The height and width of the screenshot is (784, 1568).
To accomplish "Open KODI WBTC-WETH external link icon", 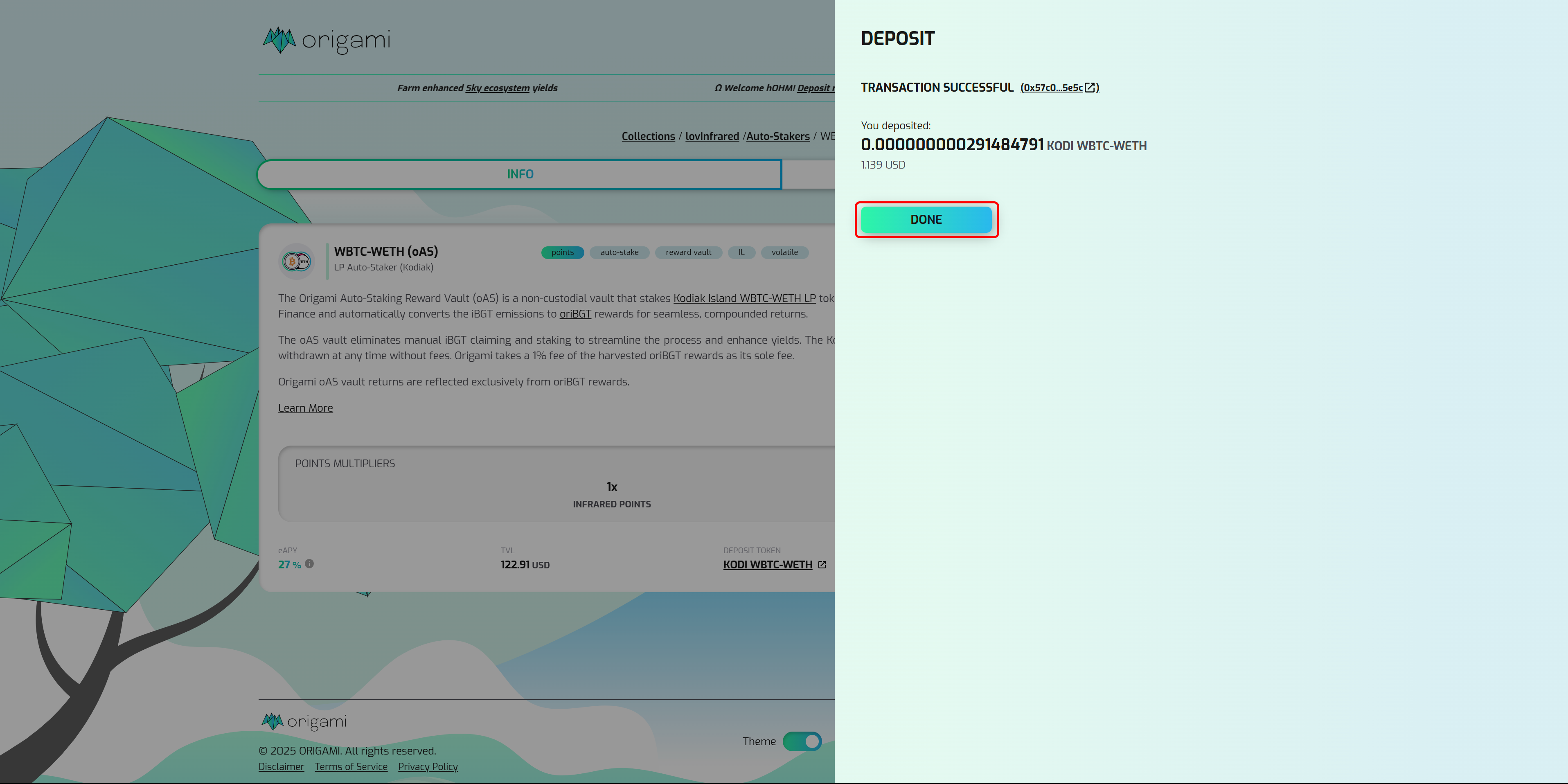I will click(x=822, y=565).
